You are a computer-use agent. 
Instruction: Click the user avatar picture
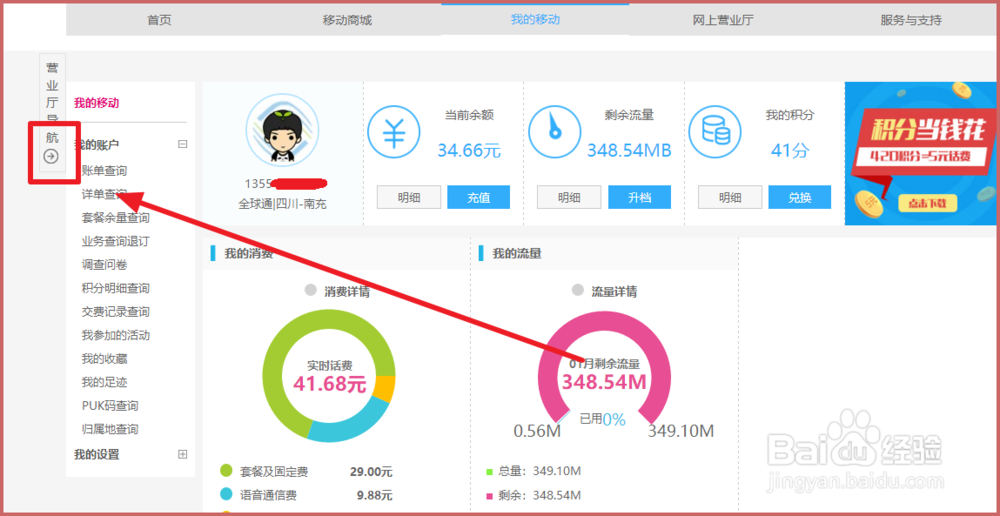283,130
